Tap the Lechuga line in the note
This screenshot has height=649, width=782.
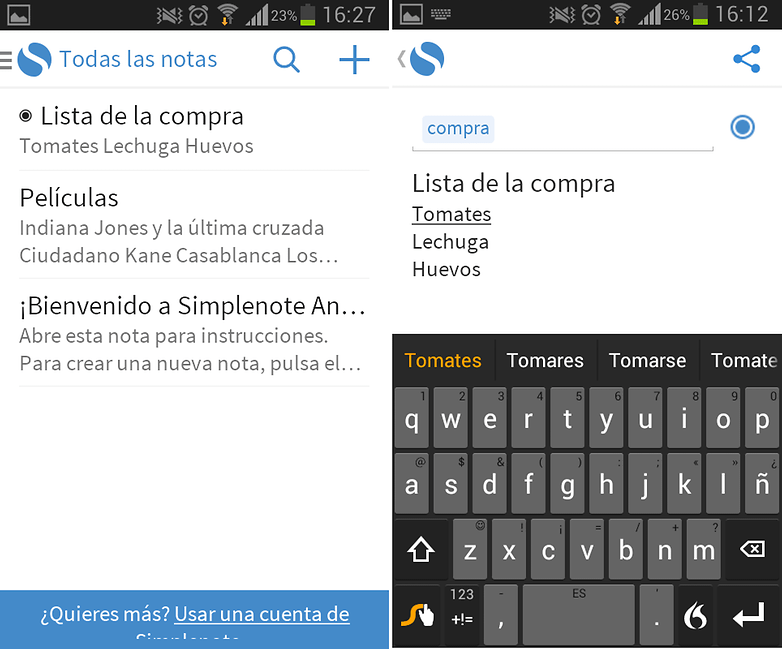[450, 242]
